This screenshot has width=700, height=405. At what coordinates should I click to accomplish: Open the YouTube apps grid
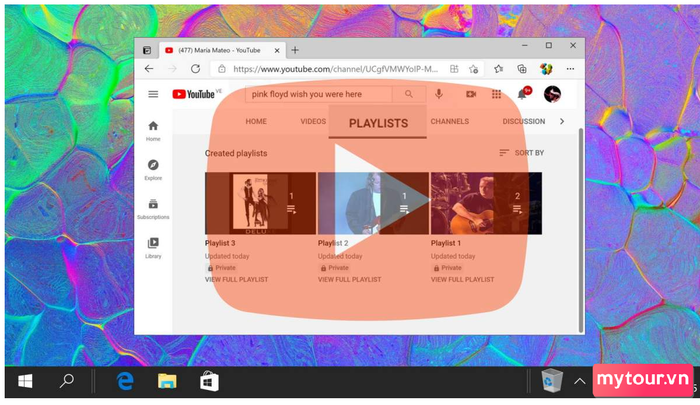496,94
